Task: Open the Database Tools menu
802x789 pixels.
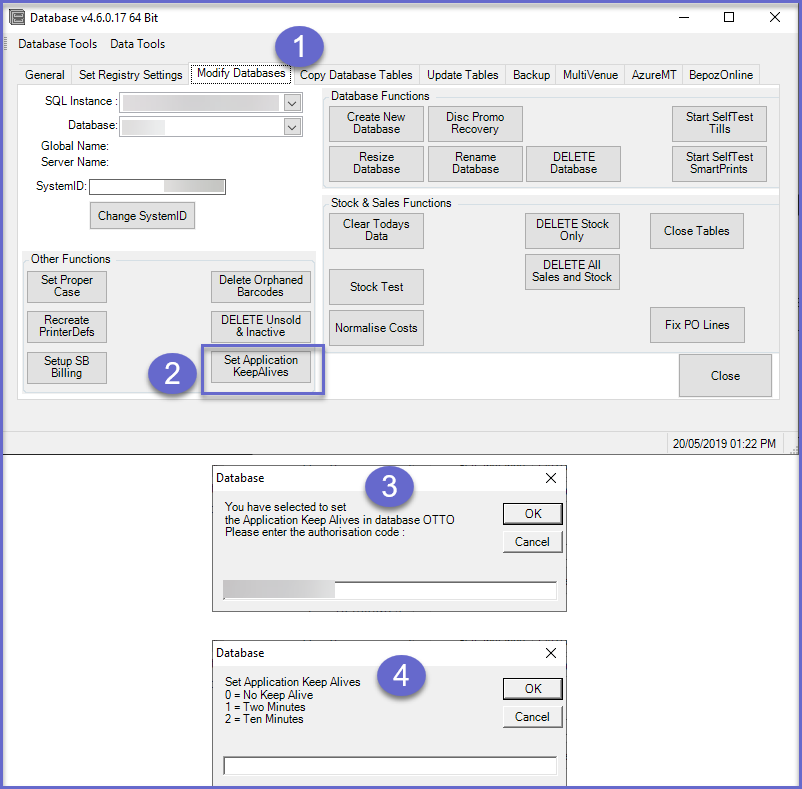Action: click(x=58, y=44)
